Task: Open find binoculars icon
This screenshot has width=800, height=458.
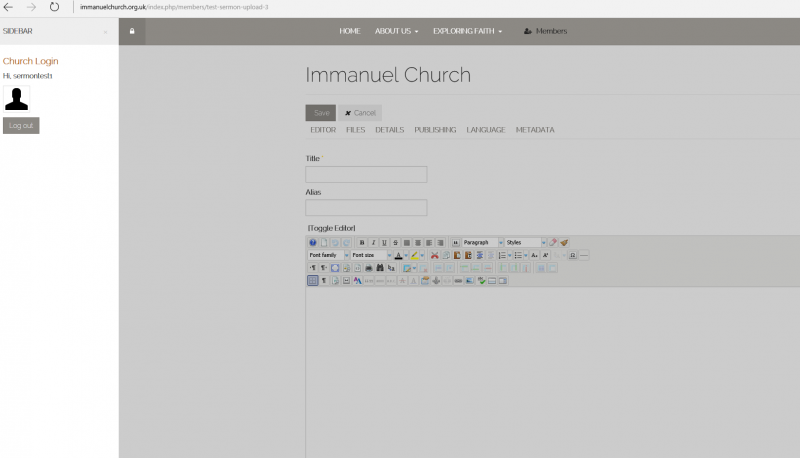Action: tap(380, 268)
